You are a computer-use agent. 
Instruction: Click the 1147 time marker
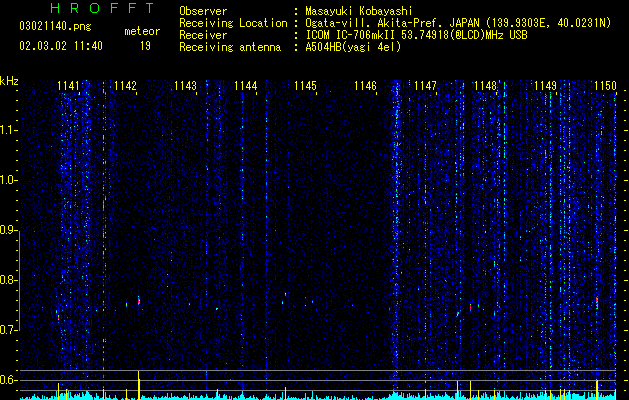click(x=425, y=86)
